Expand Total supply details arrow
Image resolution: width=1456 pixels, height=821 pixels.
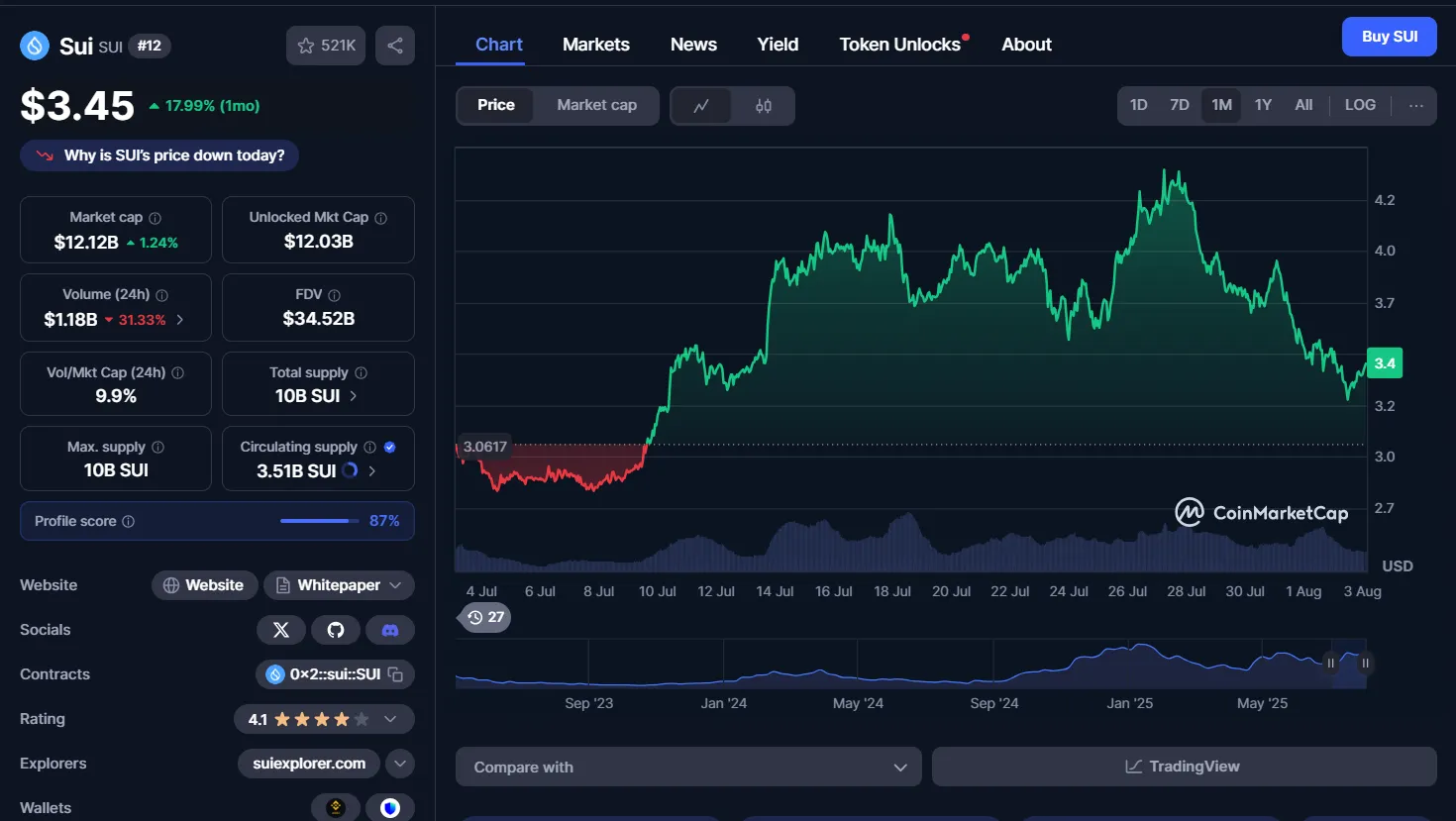pyautogui.click(x=354, y=396)
